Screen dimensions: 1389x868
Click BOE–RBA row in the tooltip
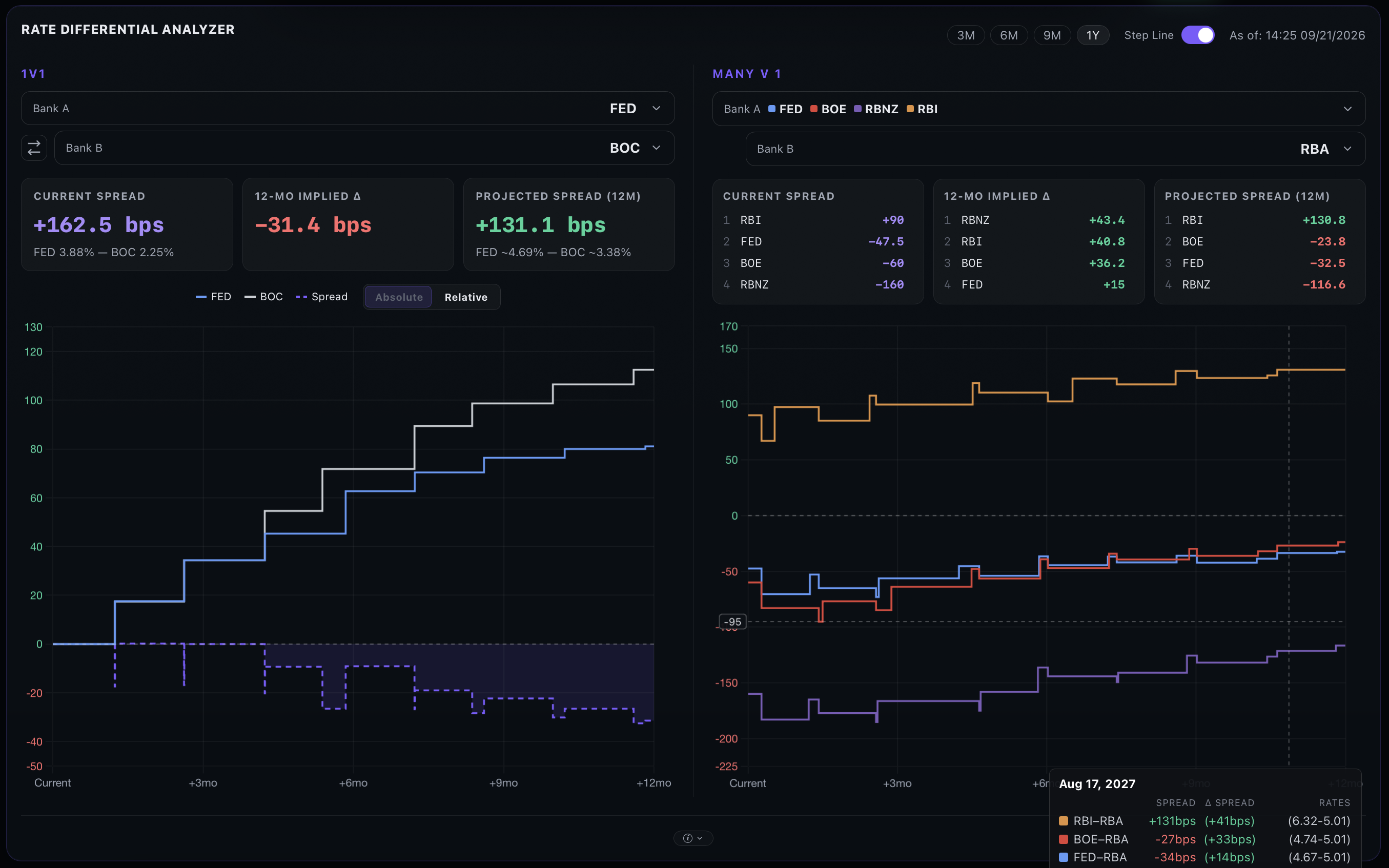pos(1204,839)
